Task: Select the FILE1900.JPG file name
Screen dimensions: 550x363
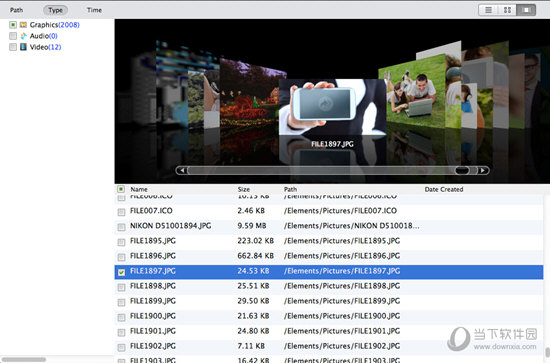Action: (153, 316)
